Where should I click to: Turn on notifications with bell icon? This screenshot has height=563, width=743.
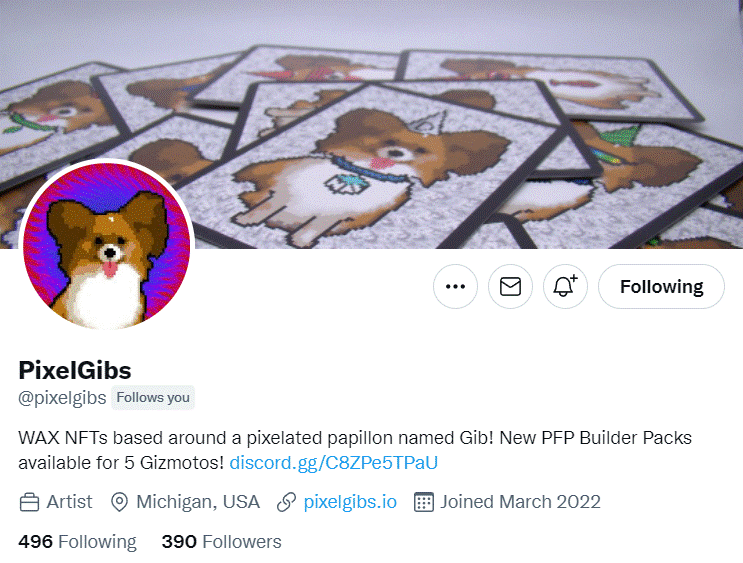(x=565, y=286)
